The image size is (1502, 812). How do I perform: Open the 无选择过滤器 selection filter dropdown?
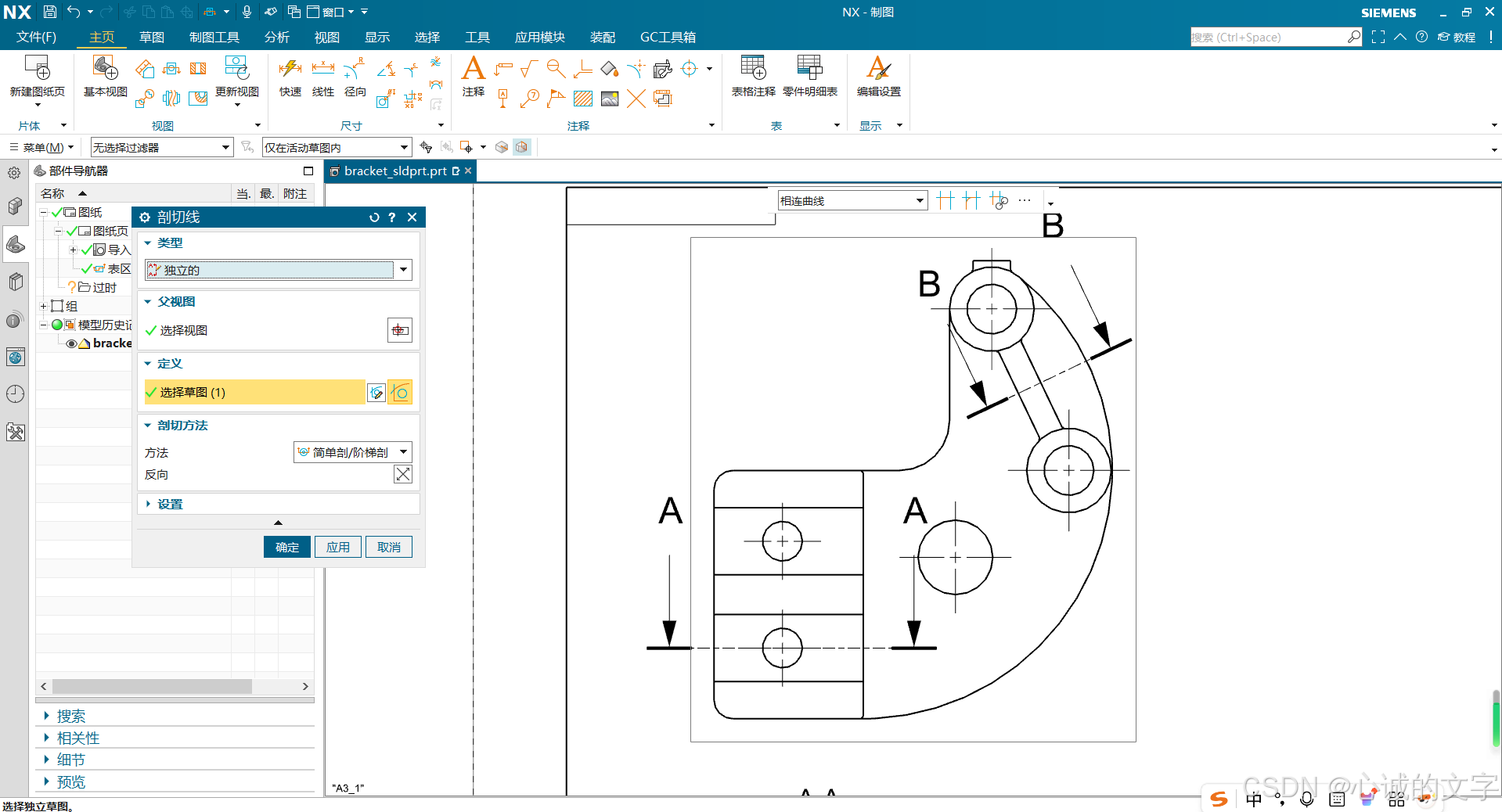pos(162,147)
